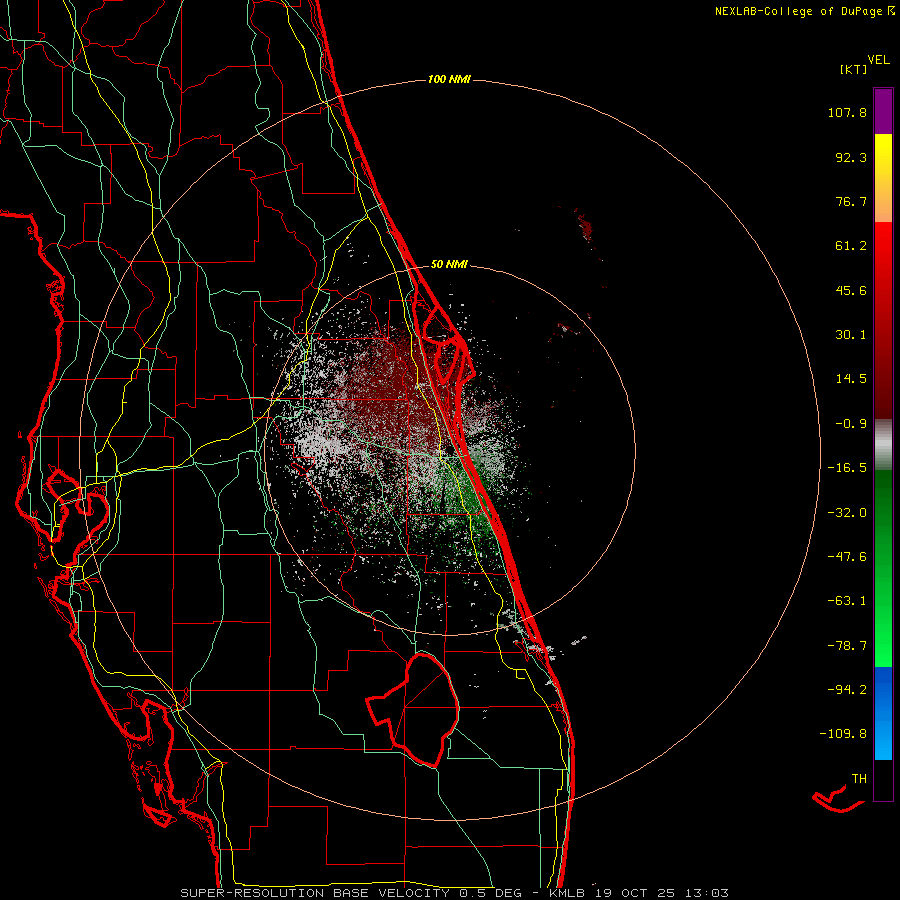Pick the 45.6 value on the velocity scale

[x=851, y=290]
